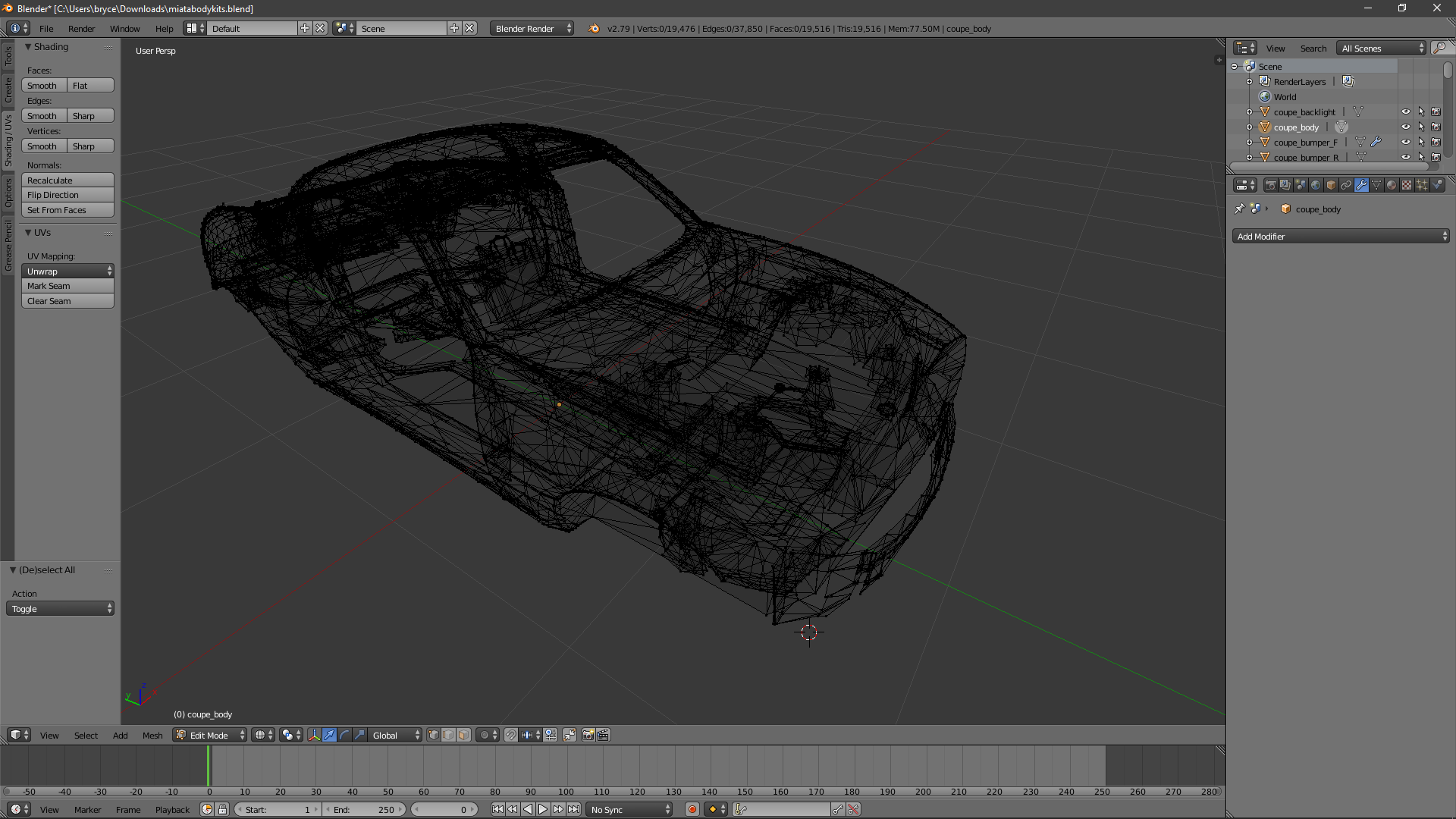1456x819 pixels.
Task: Switch to vertex select mode
Action: [433, 735]
